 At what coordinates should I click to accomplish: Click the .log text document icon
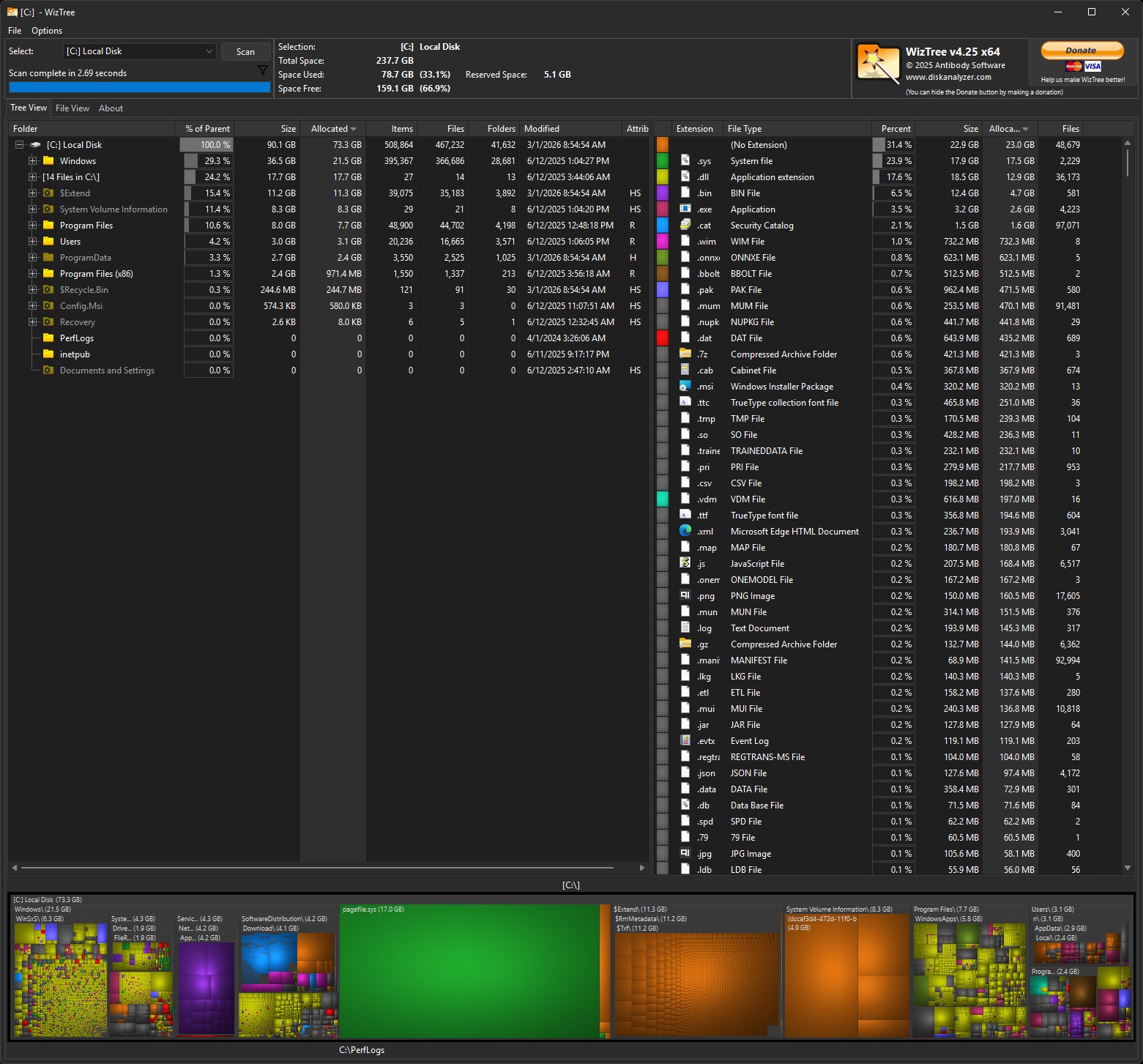tap(685, 628)
